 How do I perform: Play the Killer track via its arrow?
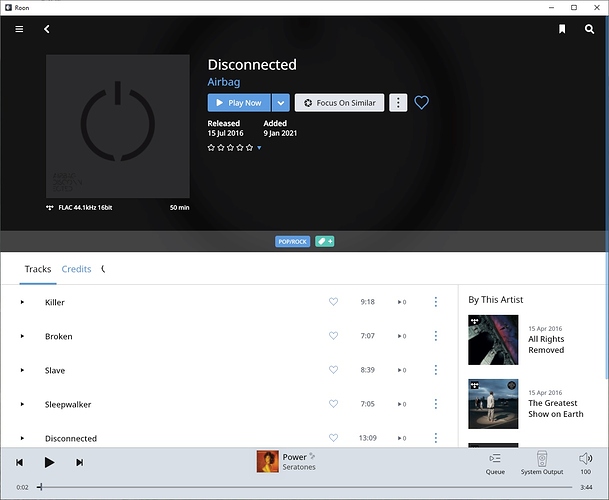22,302
